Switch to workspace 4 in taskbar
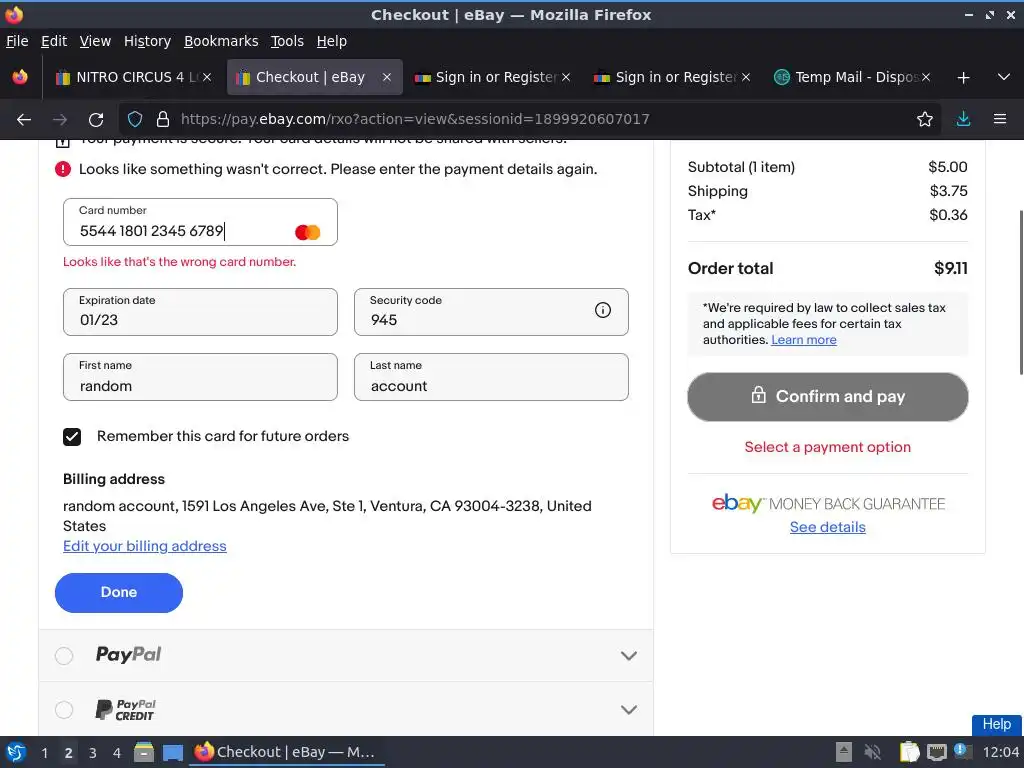The width and height of the screenshot is (1024, 768). [117, 753]
